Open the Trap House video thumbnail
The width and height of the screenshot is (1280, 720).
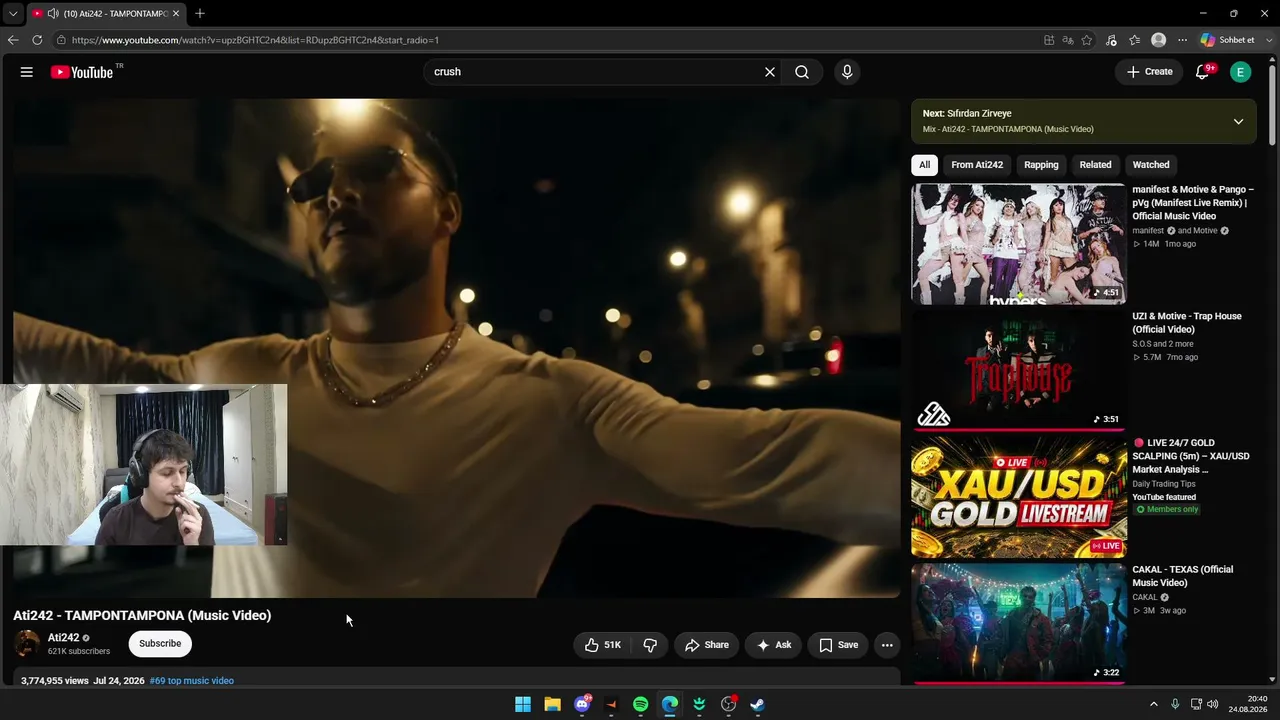pos(1019,371)
